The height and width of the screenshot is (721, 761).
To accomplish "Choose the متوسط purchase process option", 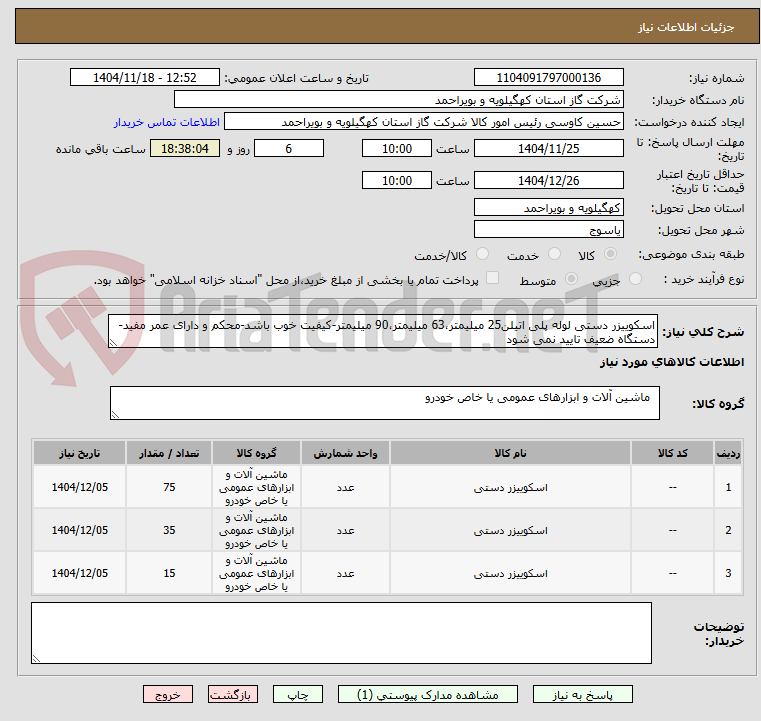I will (x=571, y=279).
